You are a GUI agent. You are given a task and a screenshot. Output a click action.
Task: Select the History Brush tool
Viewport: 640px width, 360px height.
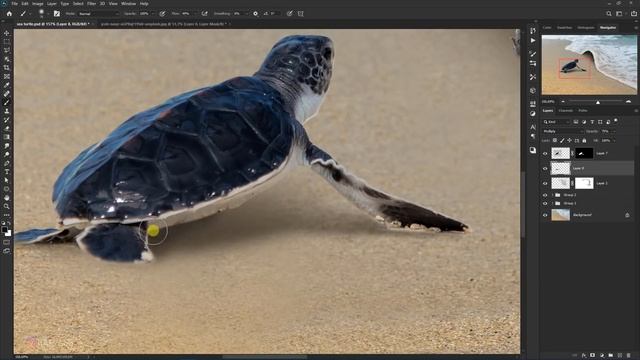click(x=7, y=120)
